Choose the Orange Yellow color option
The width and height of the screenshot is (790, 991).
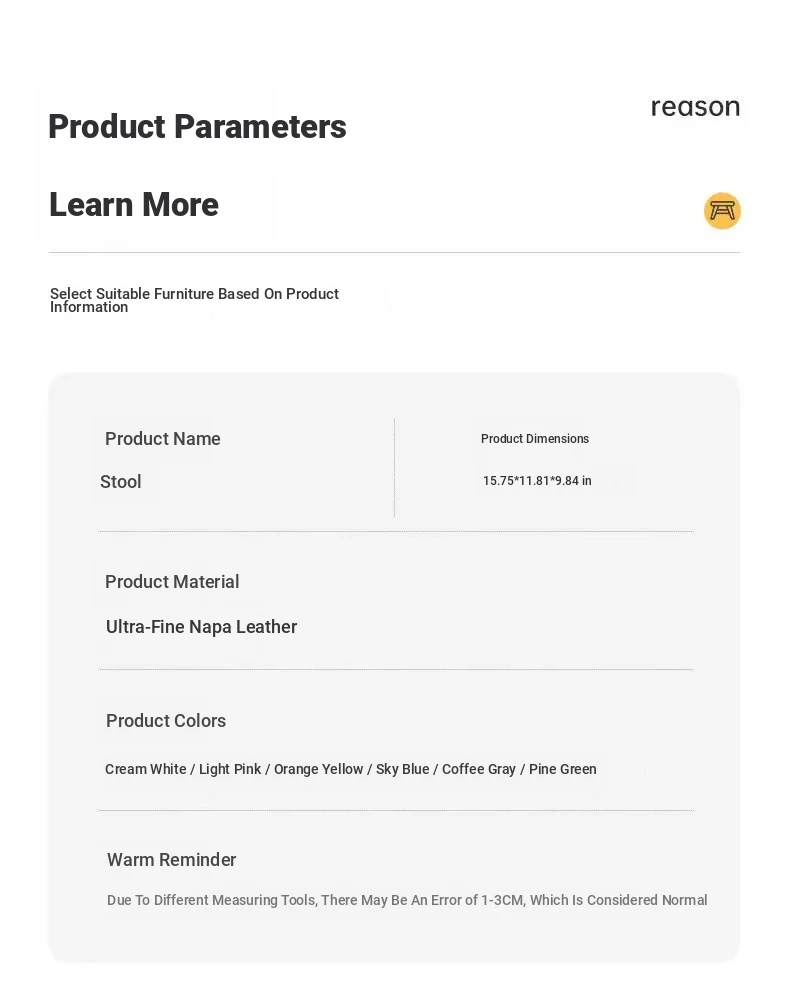(x=319, y=769)
